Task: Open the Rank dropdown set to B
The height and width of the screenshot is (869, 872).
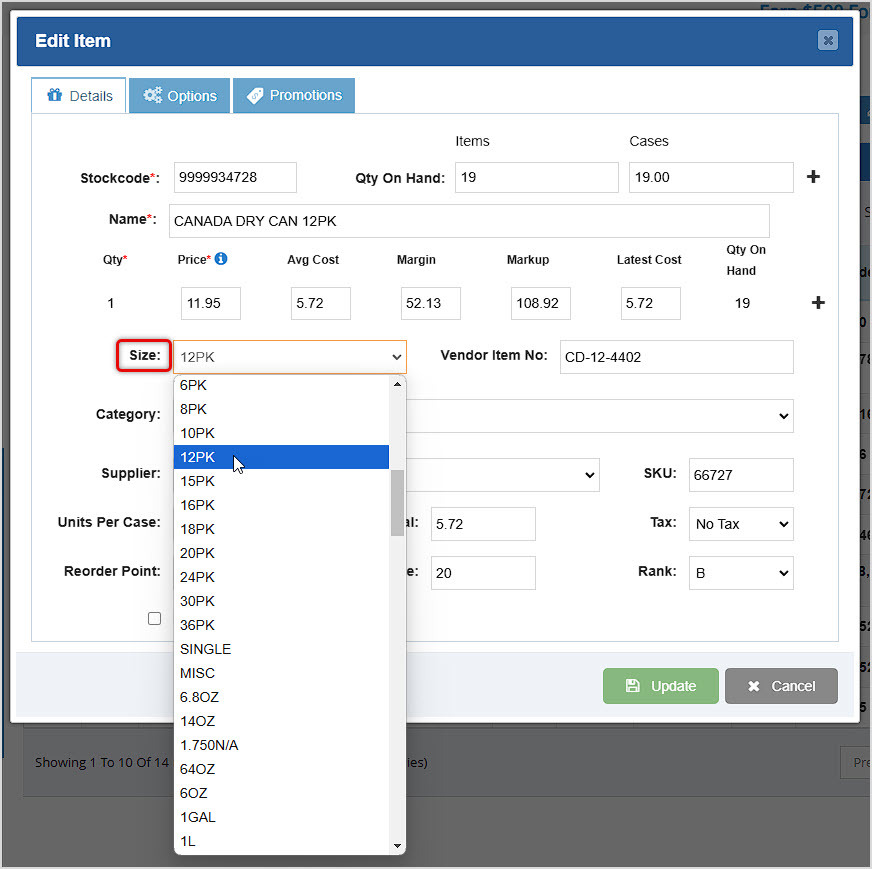Action: (740, 573)
